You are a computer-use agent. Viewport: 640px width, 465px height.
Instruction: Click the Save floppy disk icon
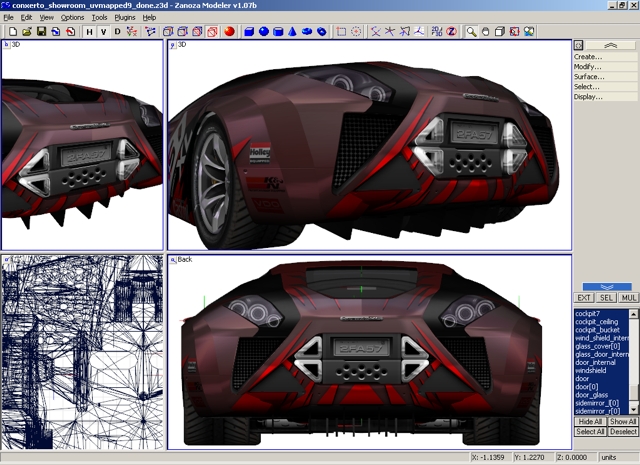coord(41,31)
